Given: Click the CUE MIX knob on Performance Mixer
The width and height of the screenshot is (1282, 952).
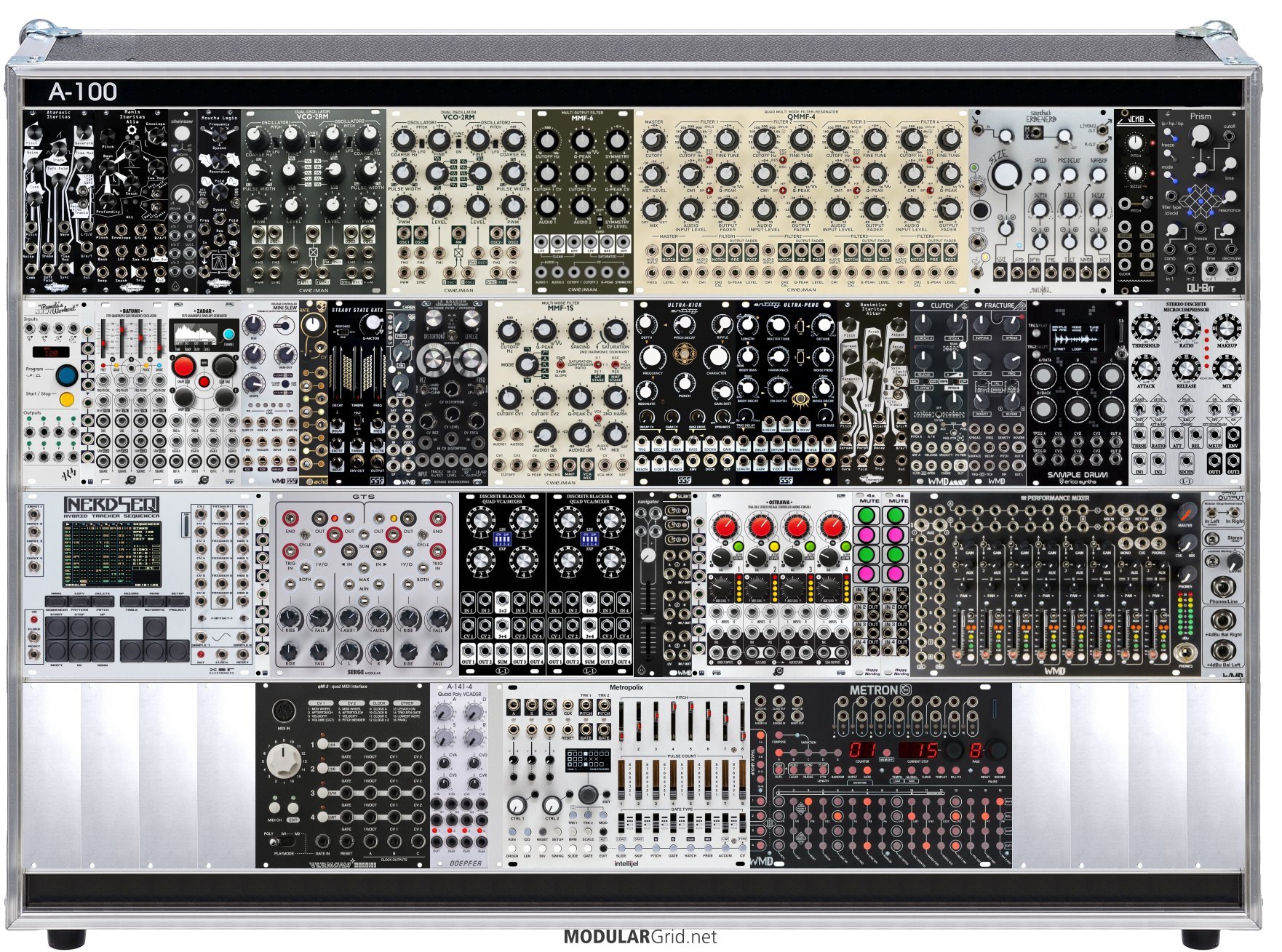Looking at the screenshot, I should 1186,543.
